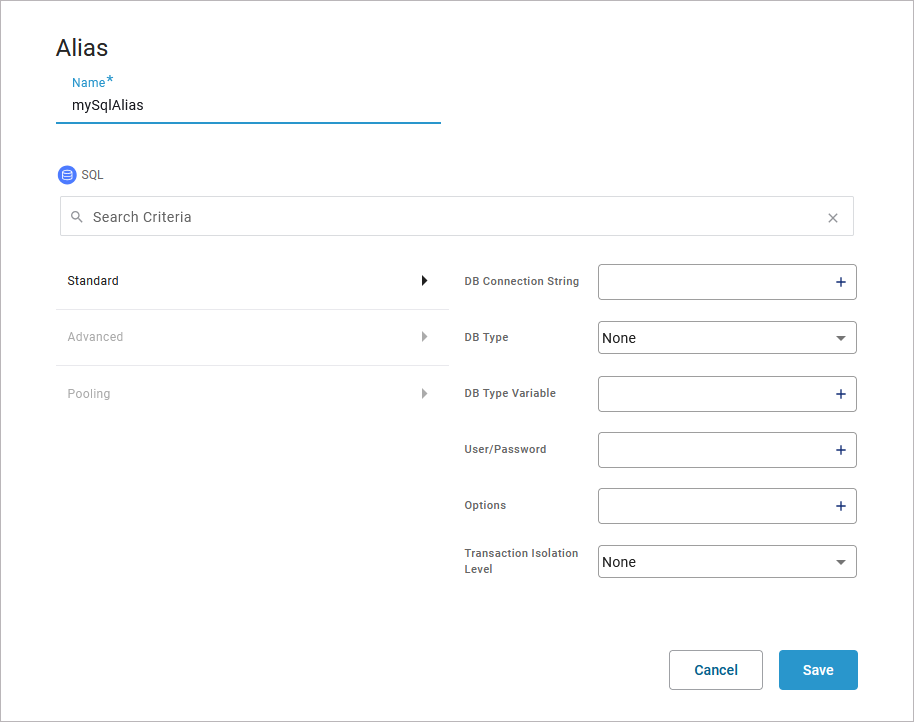Click the search magnifier icon
This screenshot has width=914, height=722.
[x=77, y=217]
